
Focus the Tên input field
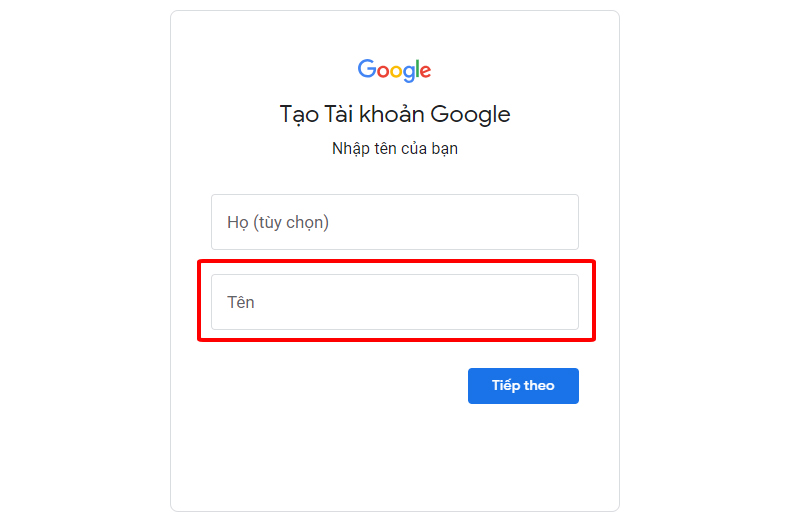pyautogui.click(x=395, y=302)
